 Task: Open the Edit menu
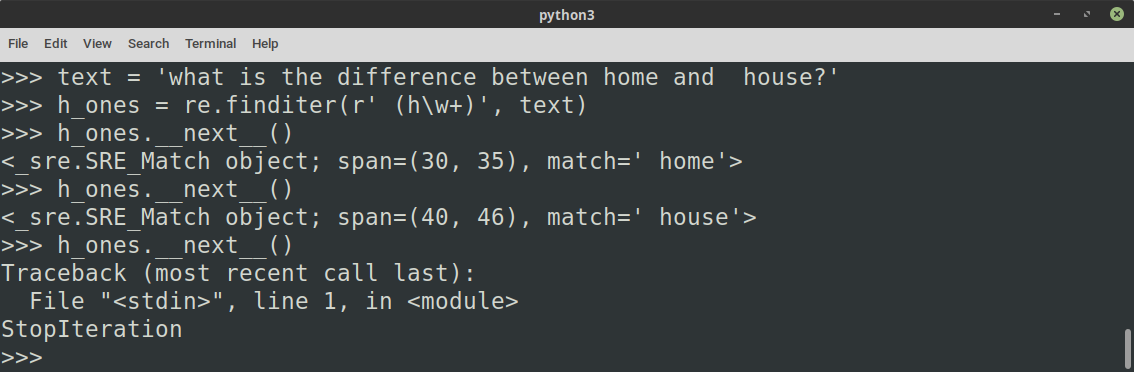coord(56,43)
